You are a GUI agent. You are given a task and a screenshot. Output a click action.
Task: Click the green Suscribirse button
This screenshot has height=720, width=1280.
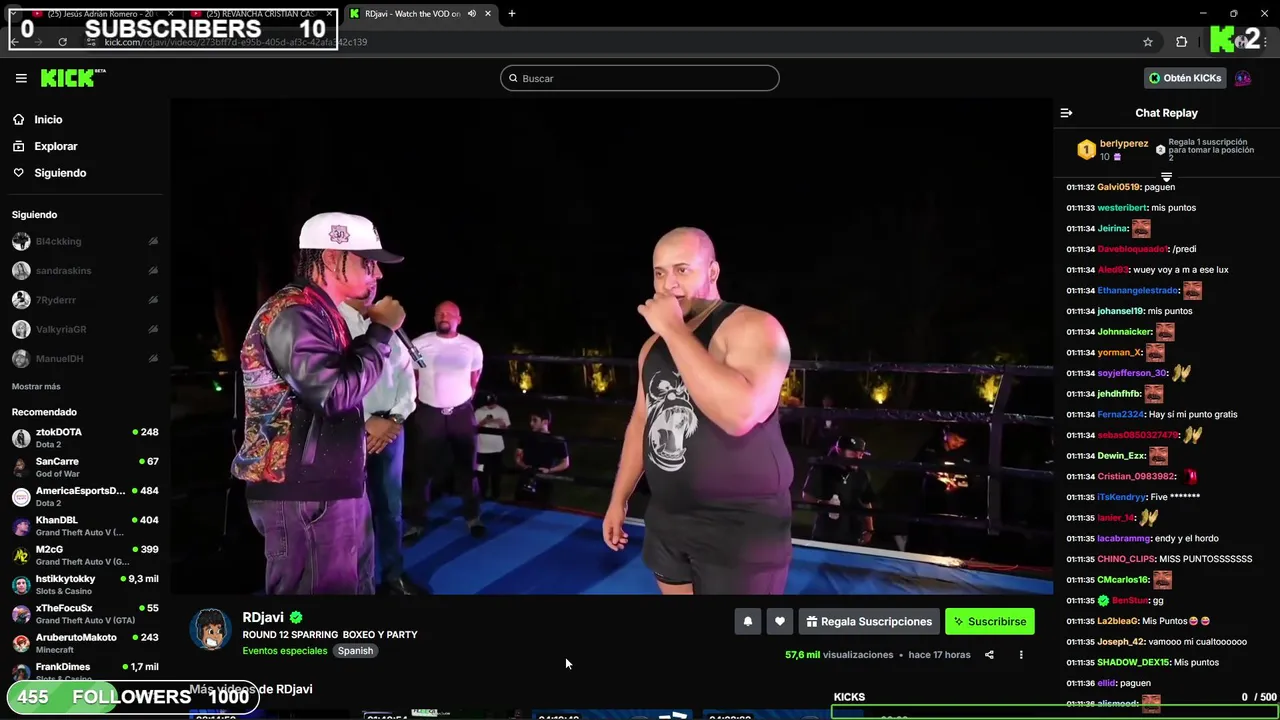[x=990, y=621]
